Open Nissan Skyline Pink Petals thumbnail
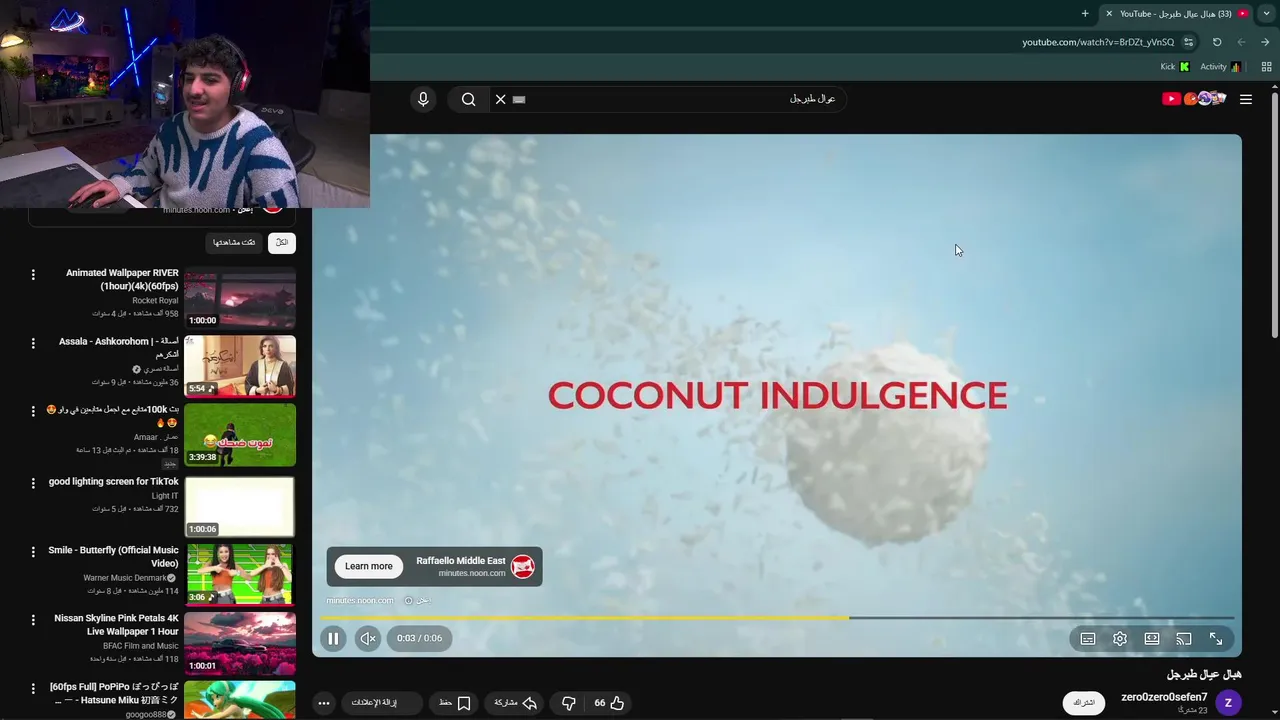 pyautogui.click(x=240, y=642)
